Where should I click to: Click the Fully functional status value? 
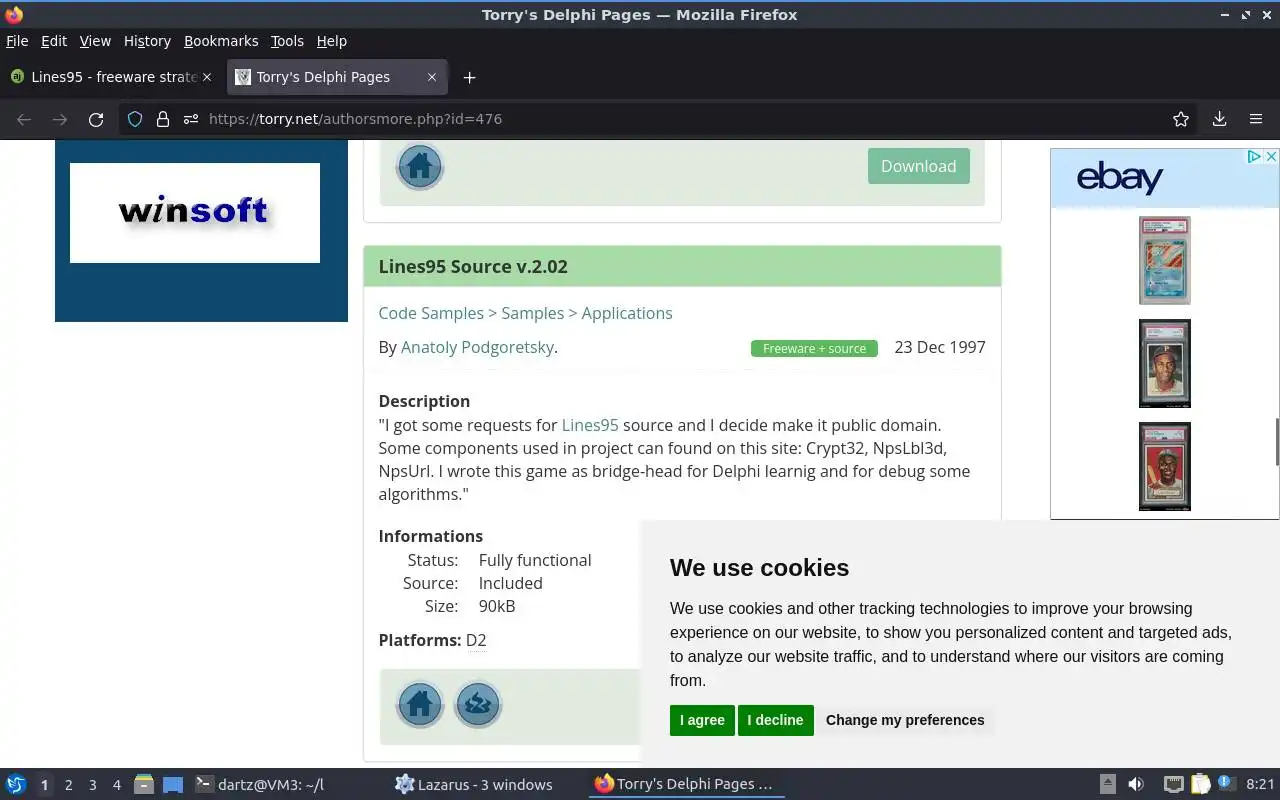pos(535,560)
